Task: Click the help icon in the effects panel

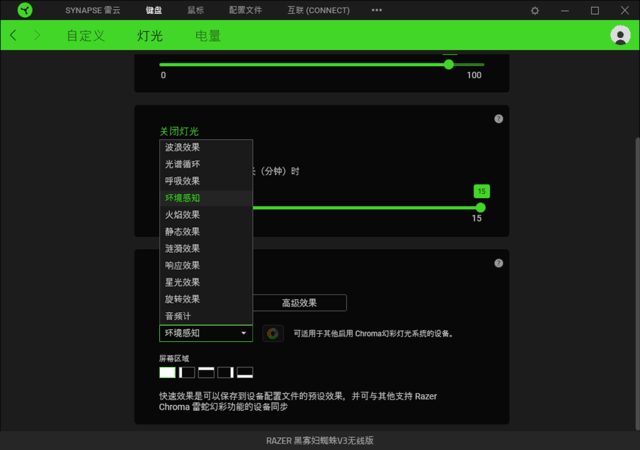Action: pos(498,263)
